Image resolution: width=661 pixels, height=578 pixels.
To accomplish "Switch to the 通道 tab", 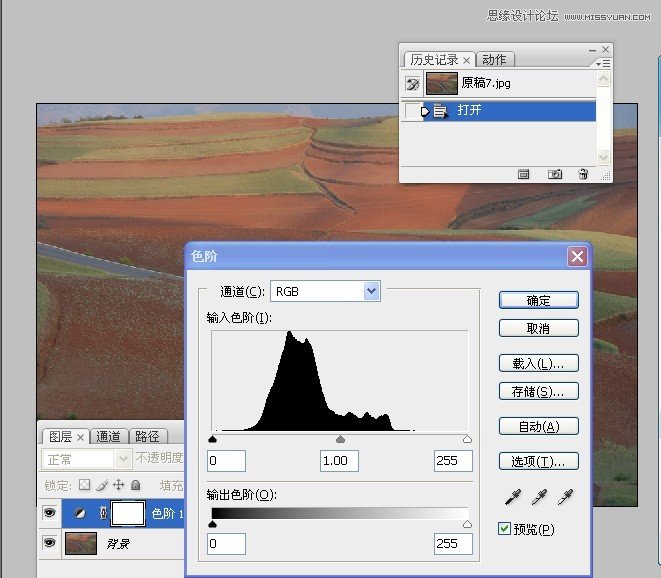I will tap(108, 436).
